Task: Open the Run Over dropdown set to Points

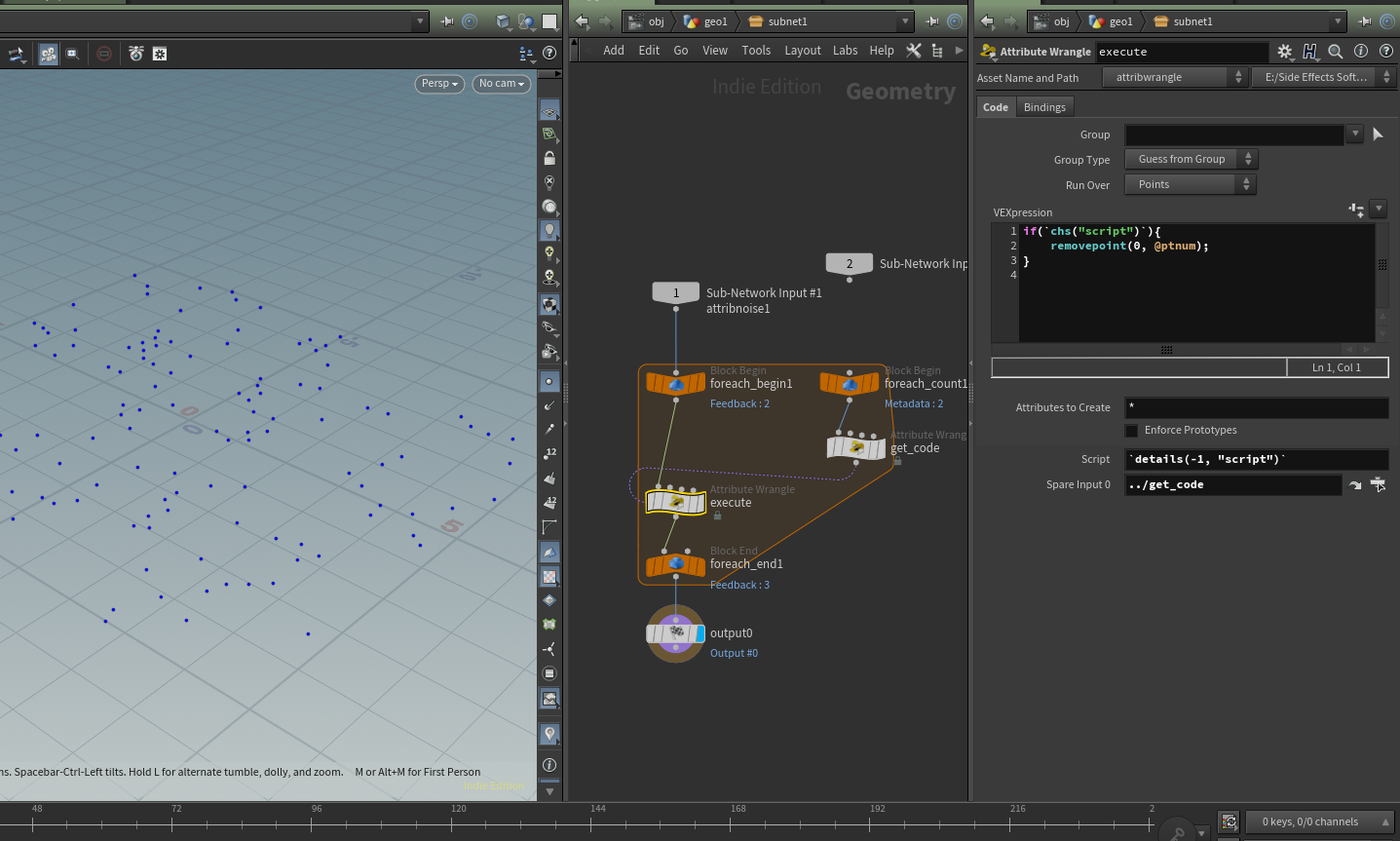Action: pyautogui.click(x=1190, y=184)
